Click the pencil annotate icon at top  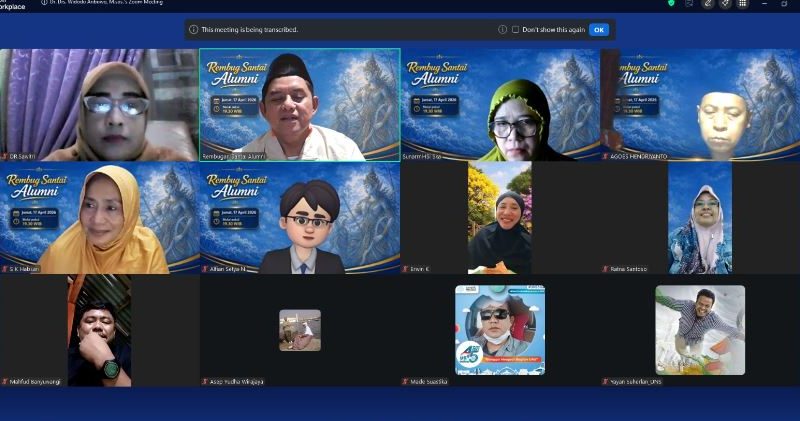click(x=707, y=4)
